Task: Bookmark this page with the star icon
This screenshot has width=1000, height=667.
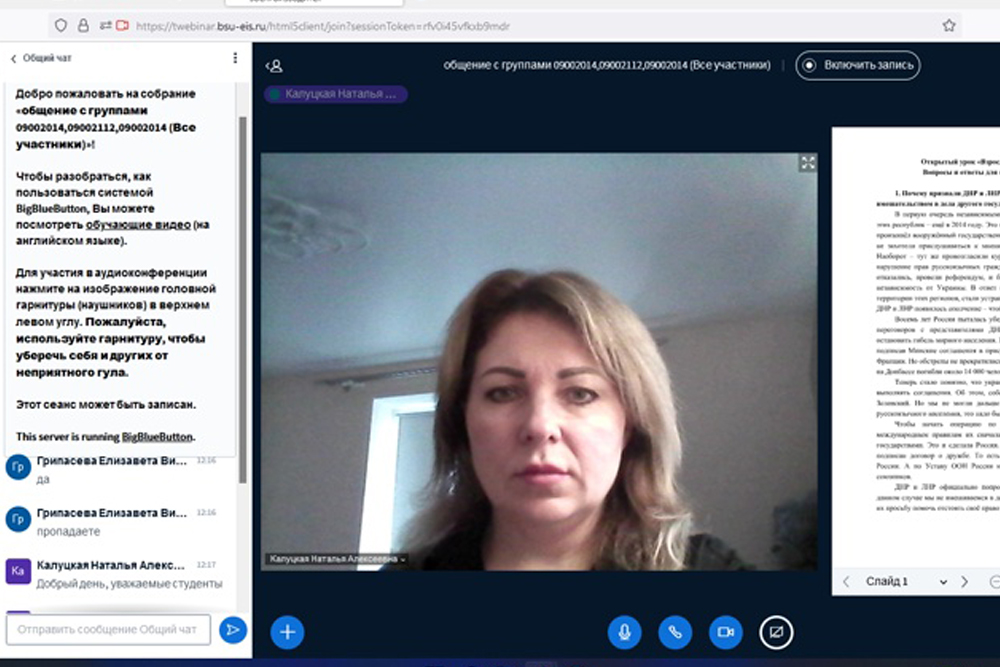Action: 949,26
